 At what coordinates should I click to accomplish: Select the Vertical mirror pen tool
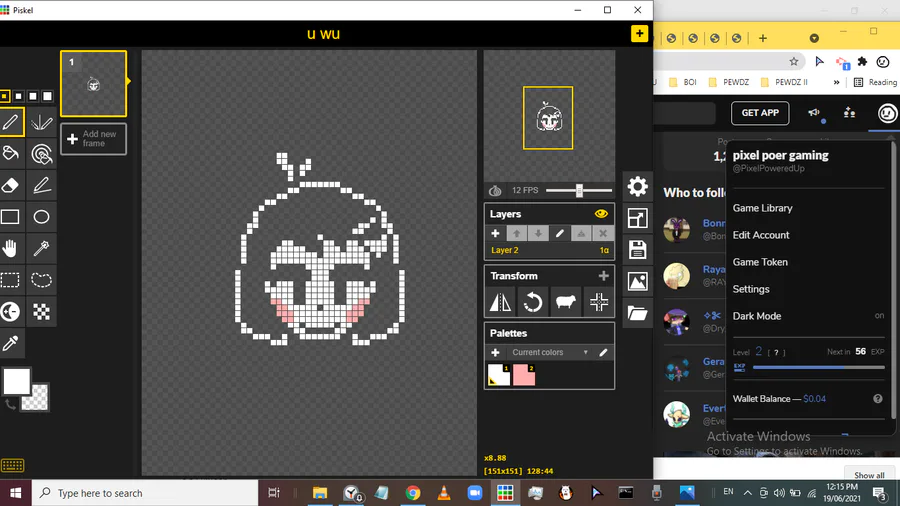tap(41, 122)
